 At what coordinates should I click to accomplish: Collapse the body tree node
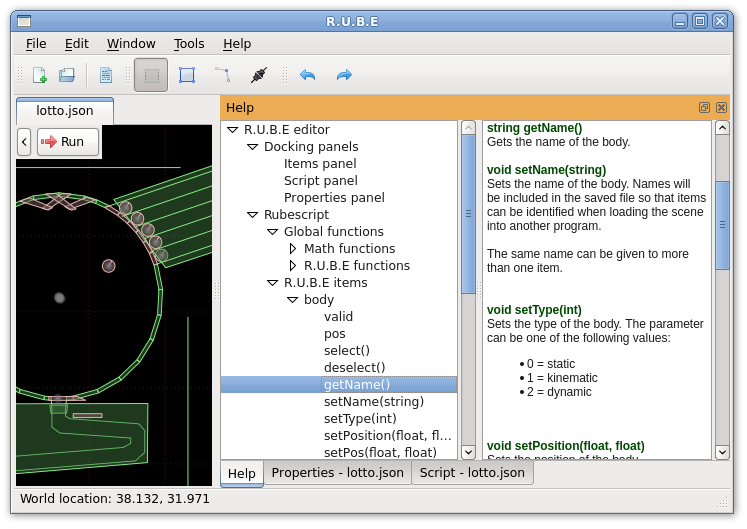coord(293,300)
